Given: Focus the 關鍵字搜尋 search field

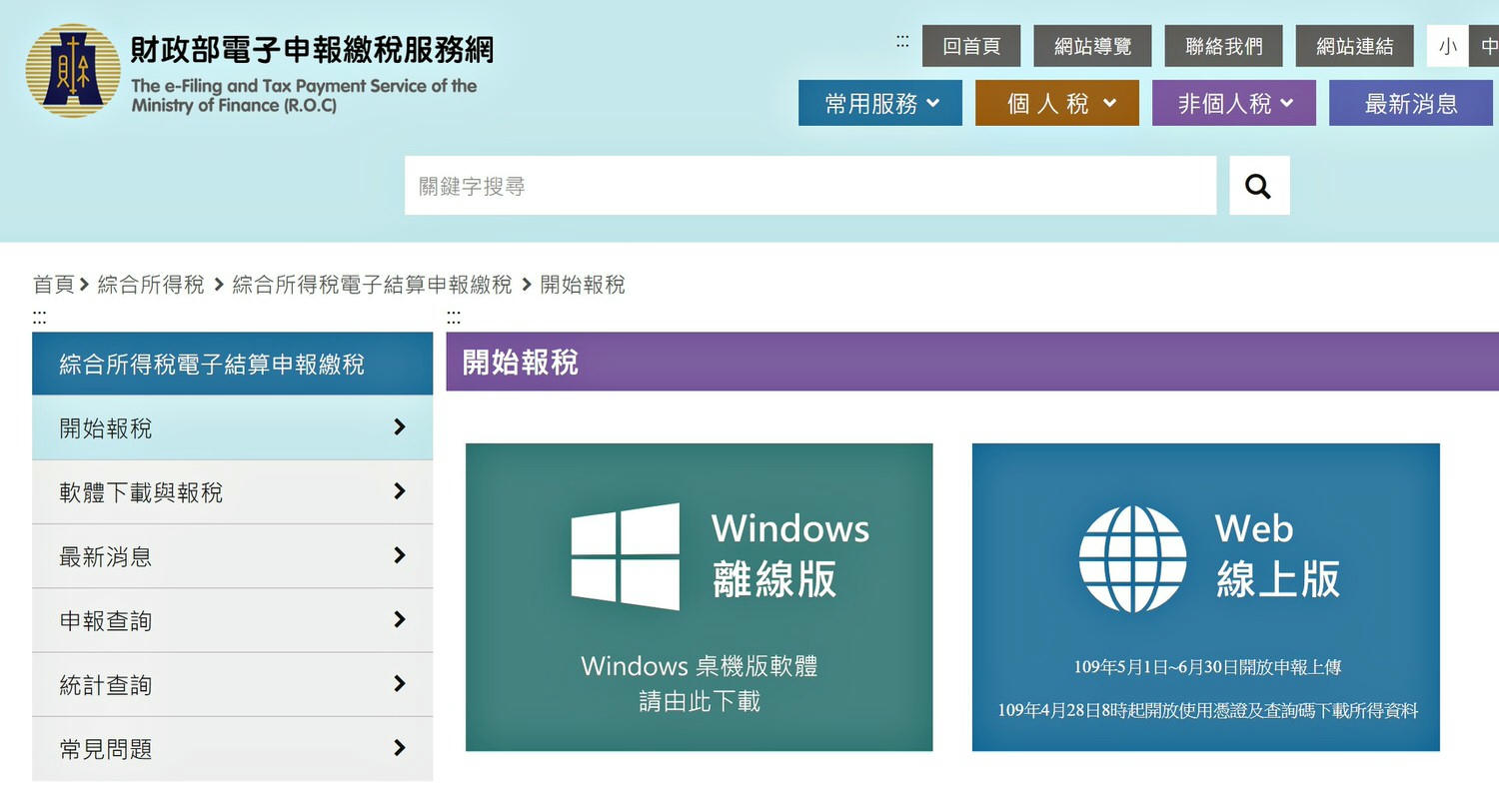Looking at the screenshot, I should pyautogui.click(x=810, y=185).
